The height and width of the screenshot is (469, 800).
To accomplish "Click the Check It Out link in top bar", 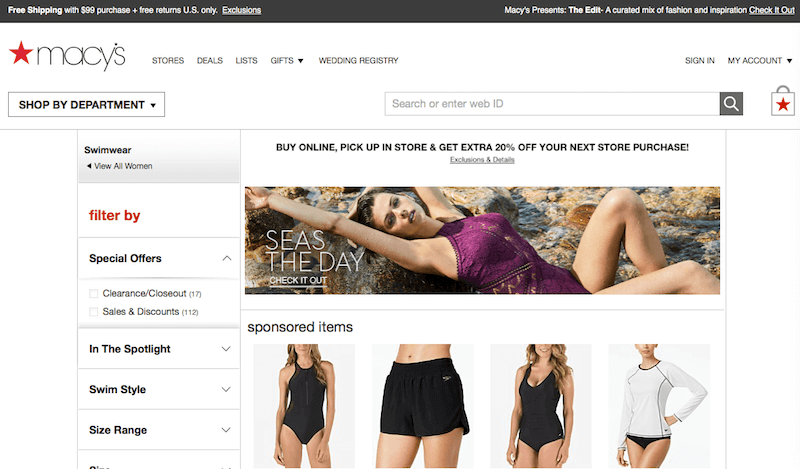I will click(771, 10).
